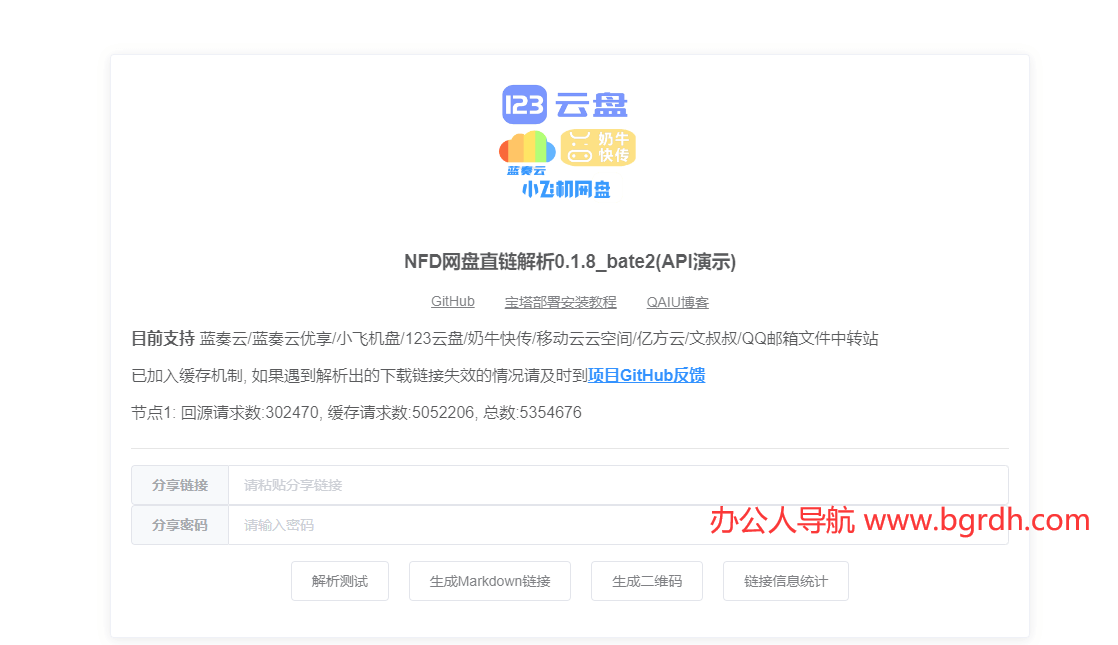This screenshot has width=1118, height=645.
Task: Click the 节点1 request statistics line
Action: (x=357, y=413)
